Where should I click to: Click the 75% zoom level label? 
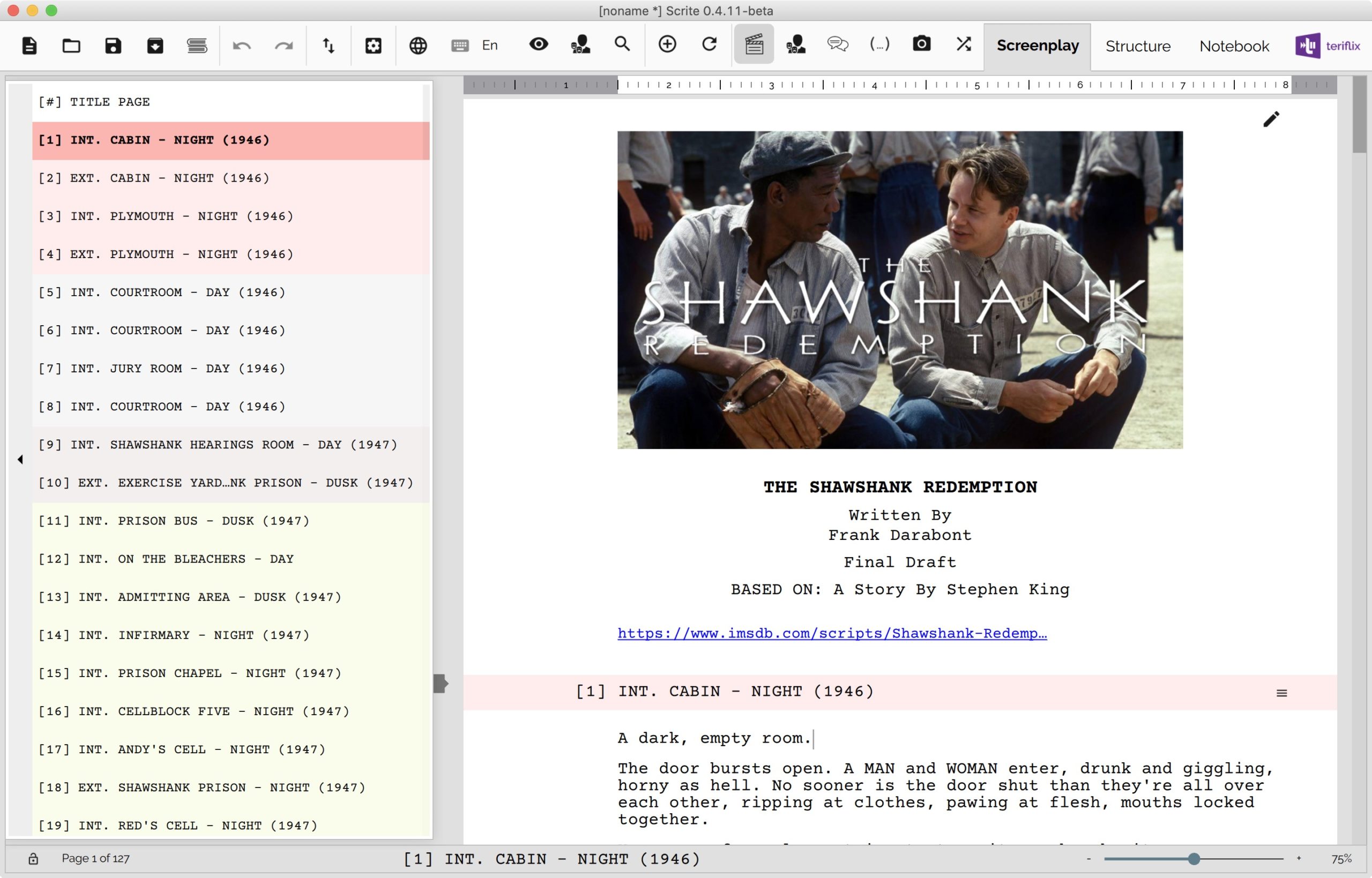(x=1341, y=859)
